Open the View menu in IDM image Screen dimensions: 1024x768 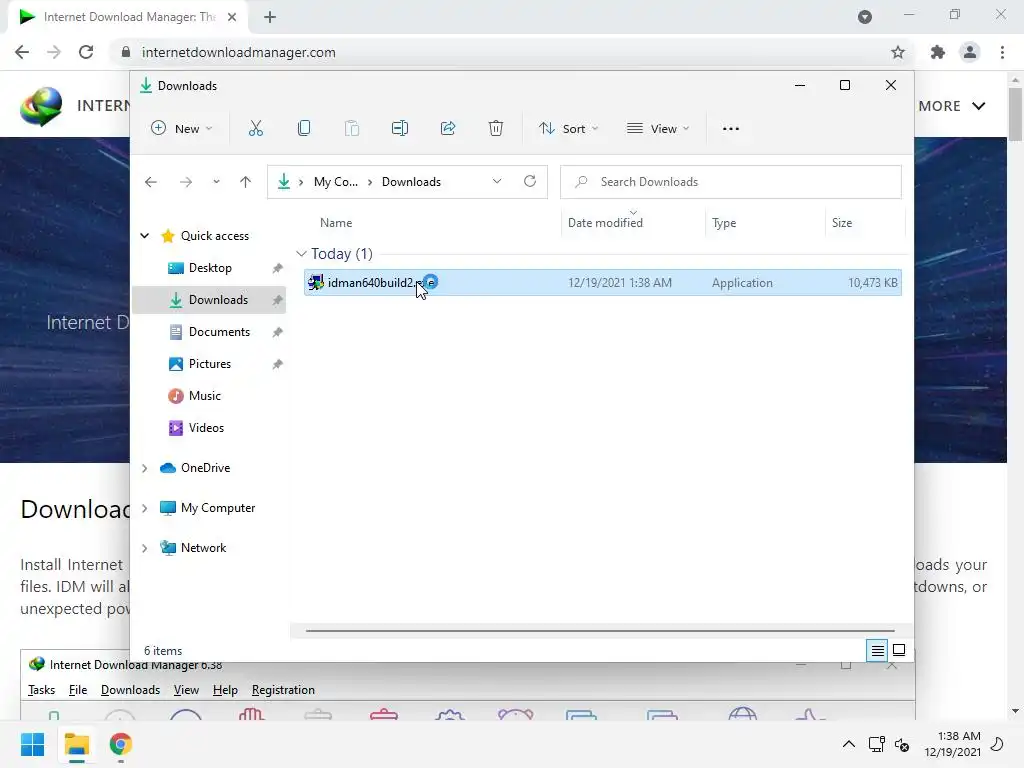click(186, 690)
